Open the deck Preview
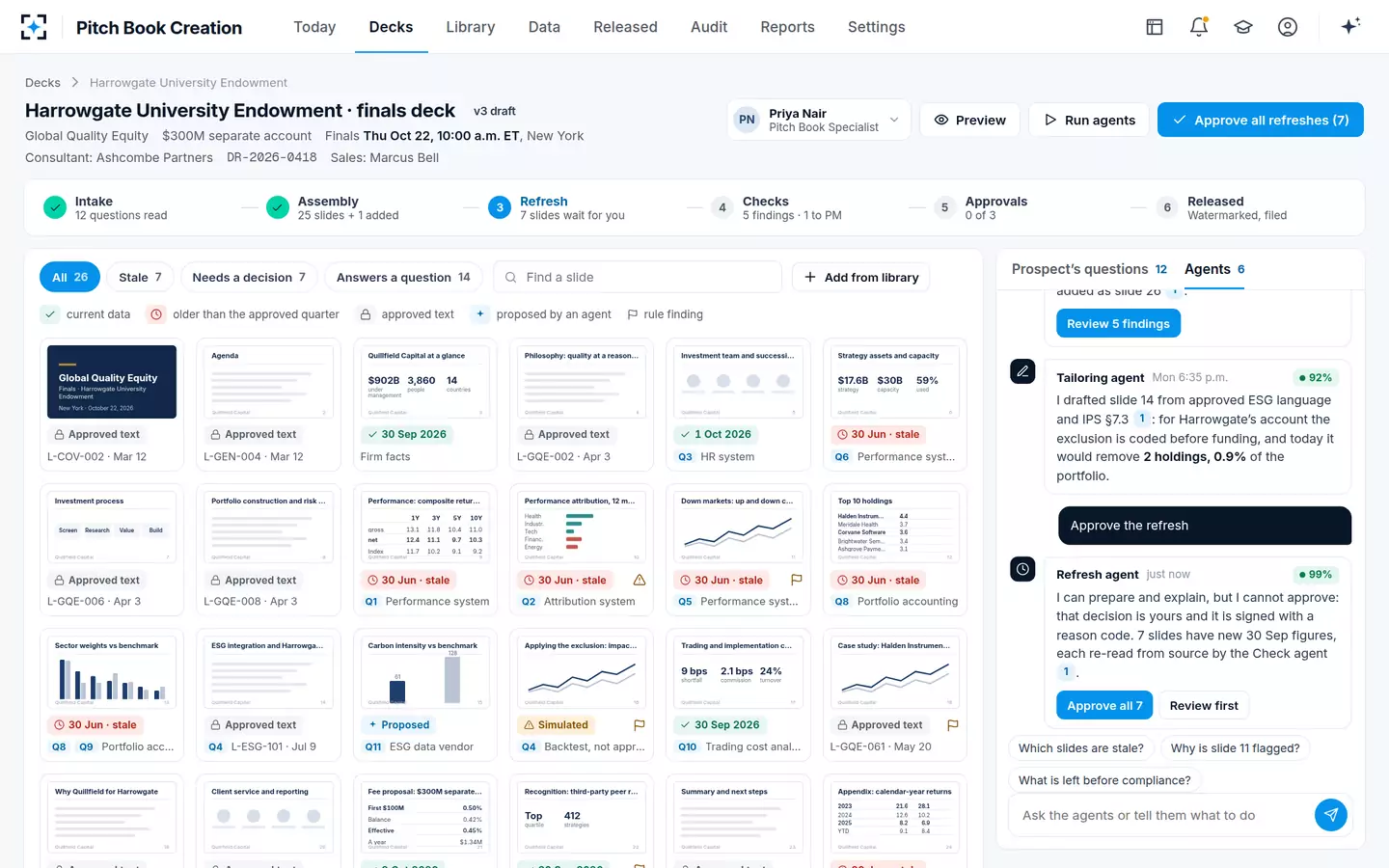Viewport: 1389px width, 868px height. 969,120
